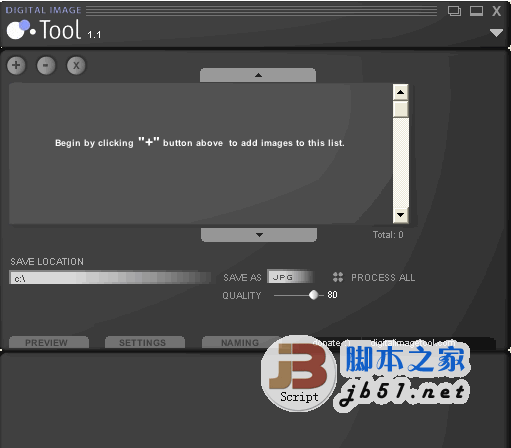
Task: Close the Digital Image Tool window
Action: tap(497, 11)
